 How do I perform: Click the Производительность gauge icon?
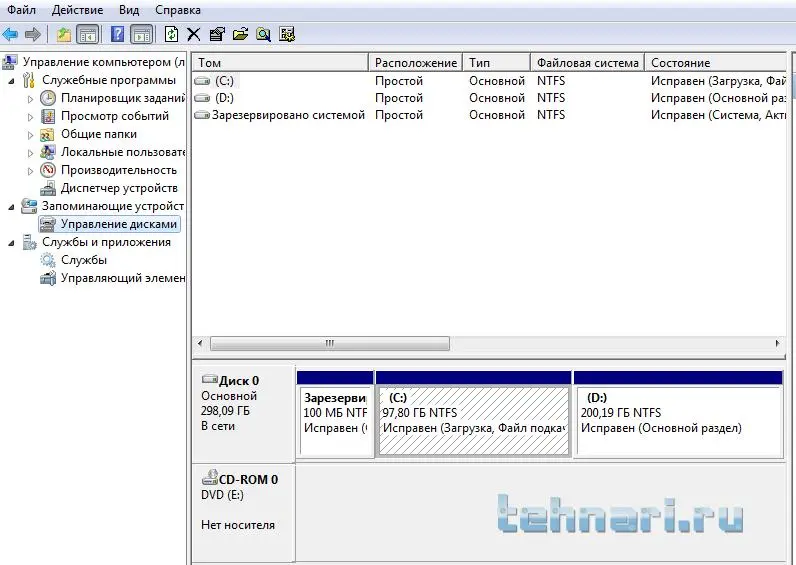coord(48,170)
